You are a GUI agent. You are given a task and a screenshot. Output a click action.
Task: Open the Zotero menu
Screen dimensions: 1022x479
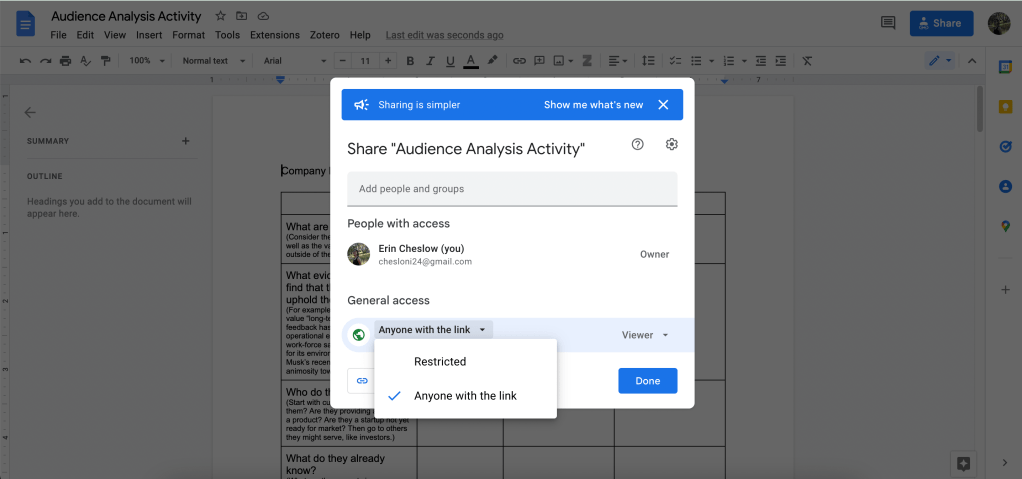coord(325,35)
